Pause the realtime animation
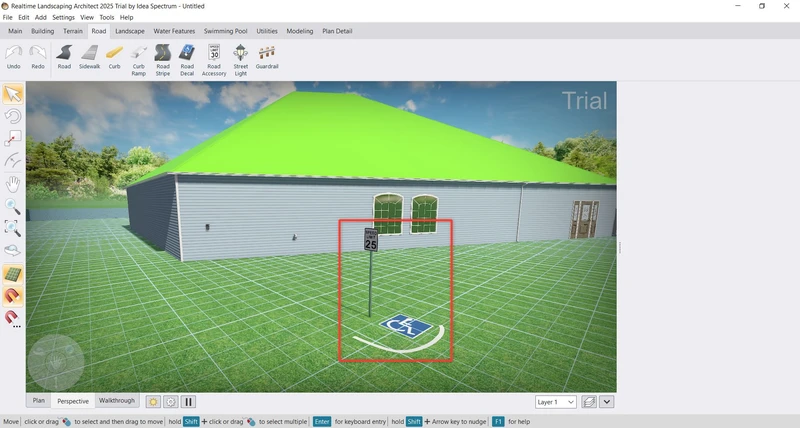This screenshot has height=428, width=800. click(188, 402)
